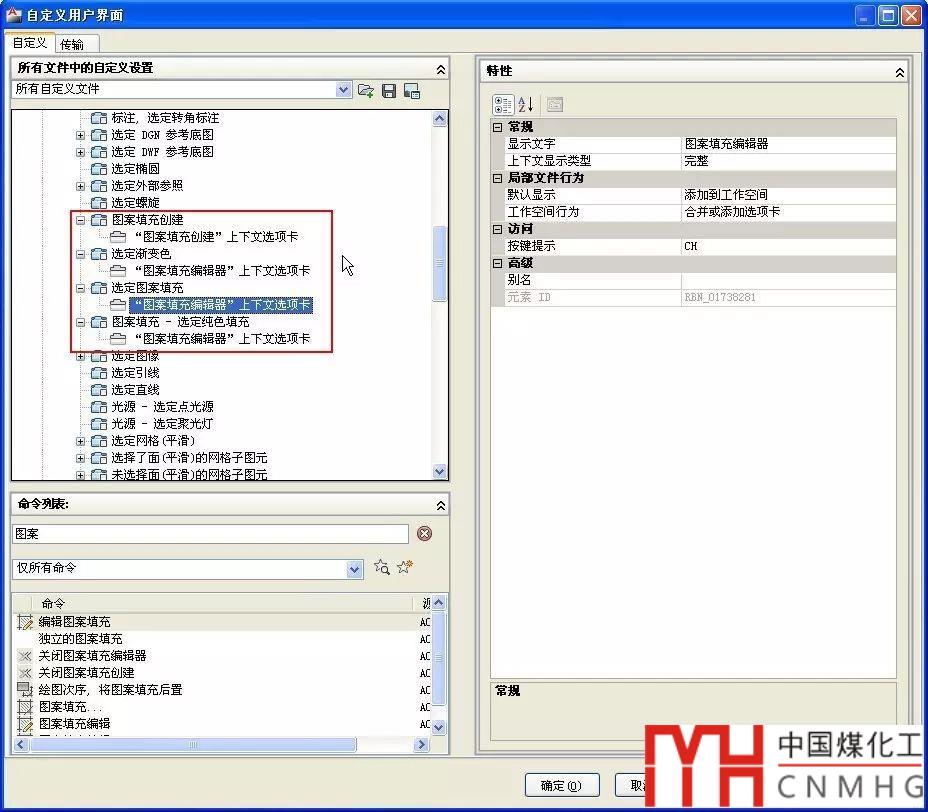Click the load partial customization file icon
This screenshot has height=812, width=928.
[365, 91]
